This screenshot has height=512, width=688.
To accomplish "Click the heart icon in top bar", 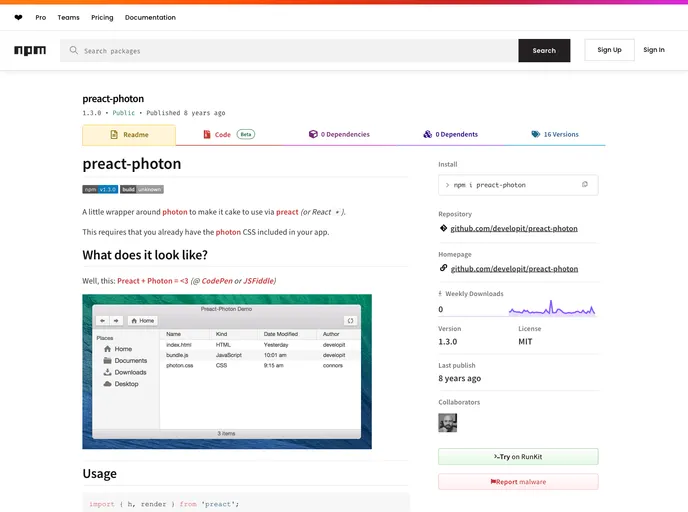I will pyautogui.click(x=18, y=18).
